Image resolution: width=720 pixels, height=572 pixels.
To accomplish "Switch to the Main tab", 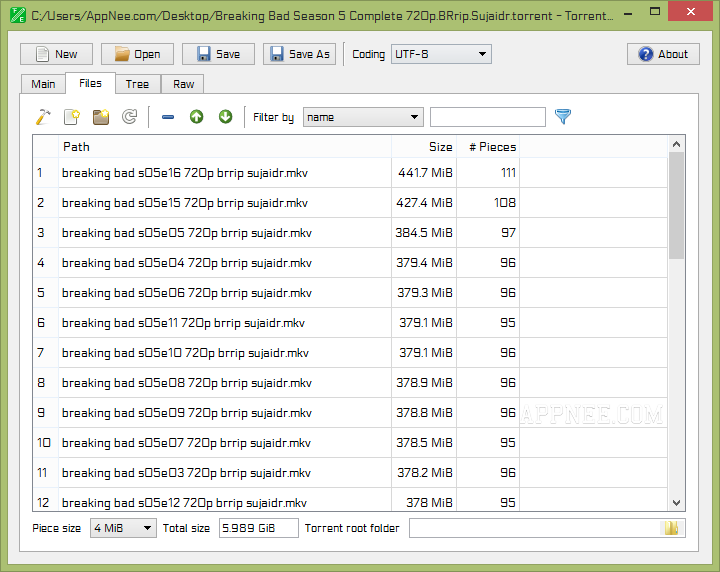I will point(43,84).
